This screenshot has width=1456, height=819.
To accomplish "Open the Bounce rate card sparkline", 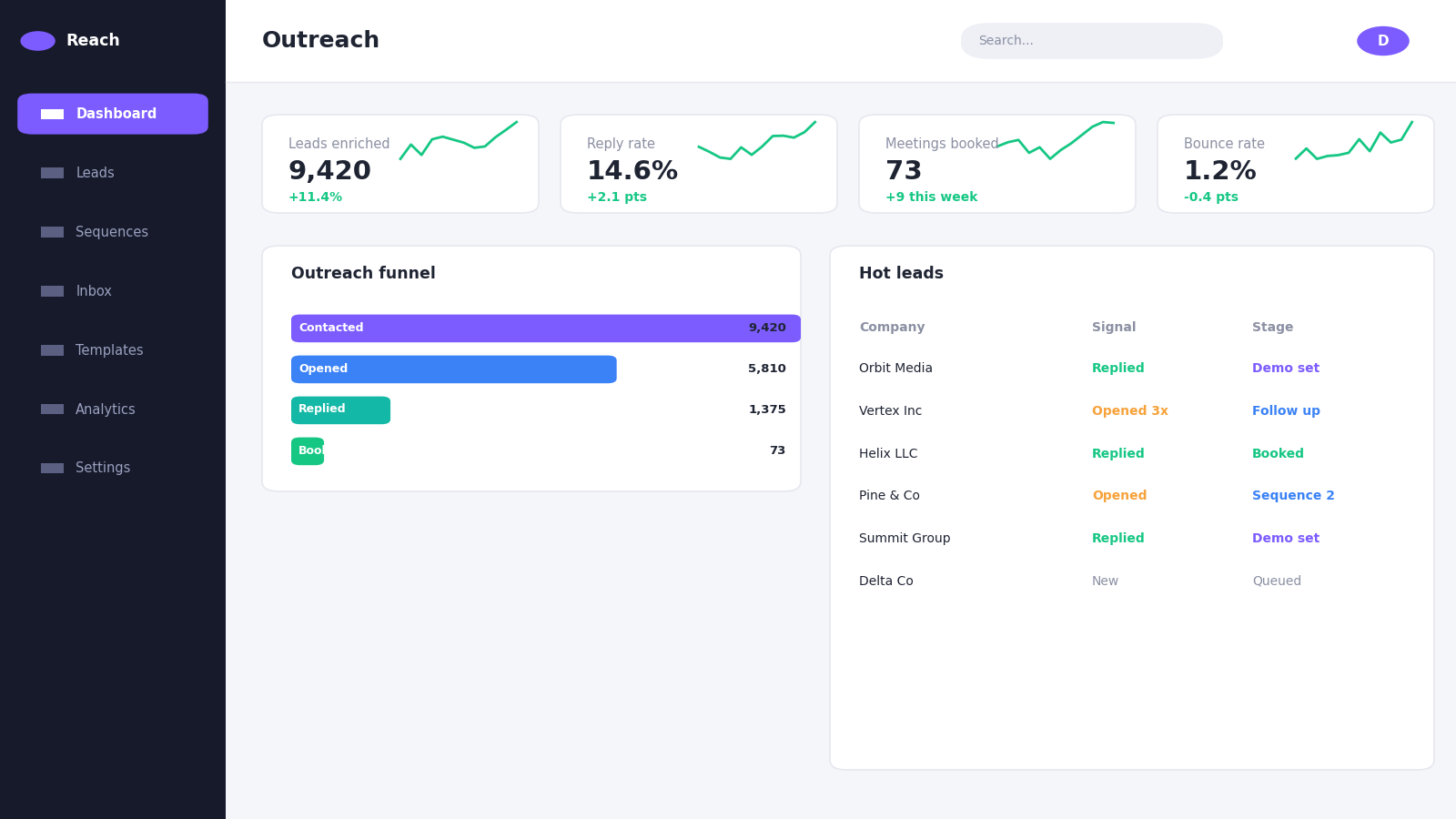I will pyautogui.click(x=1354, y=140).
